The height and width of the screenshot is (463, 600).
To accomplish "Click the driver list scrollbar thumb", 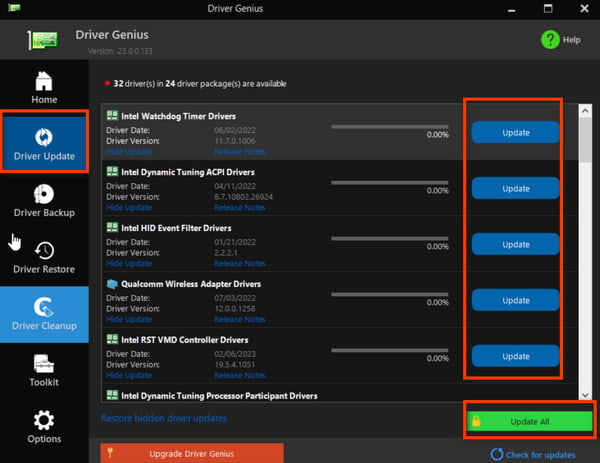I will point(585,140).
